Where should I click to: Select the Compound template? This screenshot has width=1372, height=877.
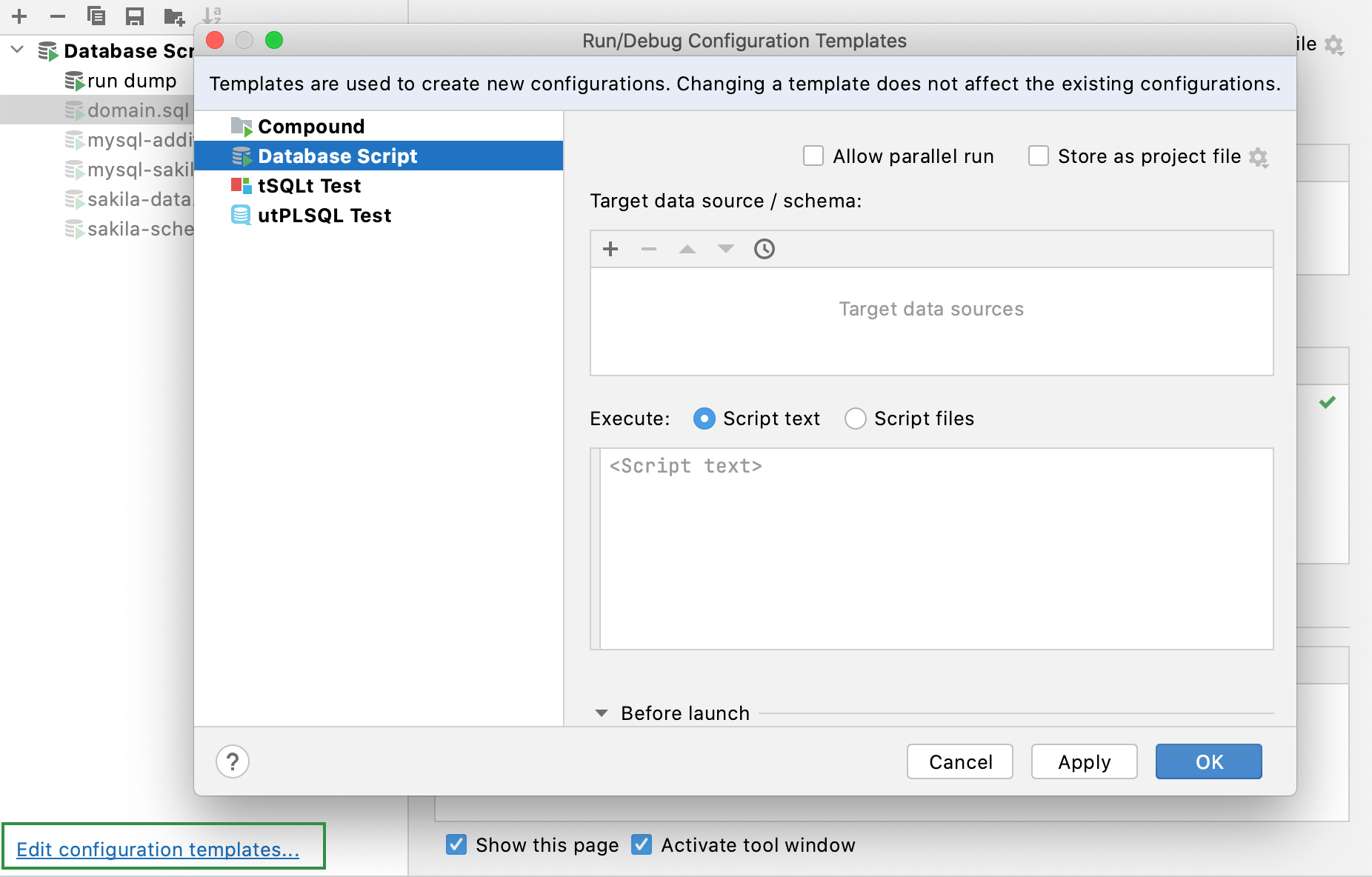coord(311,126)
